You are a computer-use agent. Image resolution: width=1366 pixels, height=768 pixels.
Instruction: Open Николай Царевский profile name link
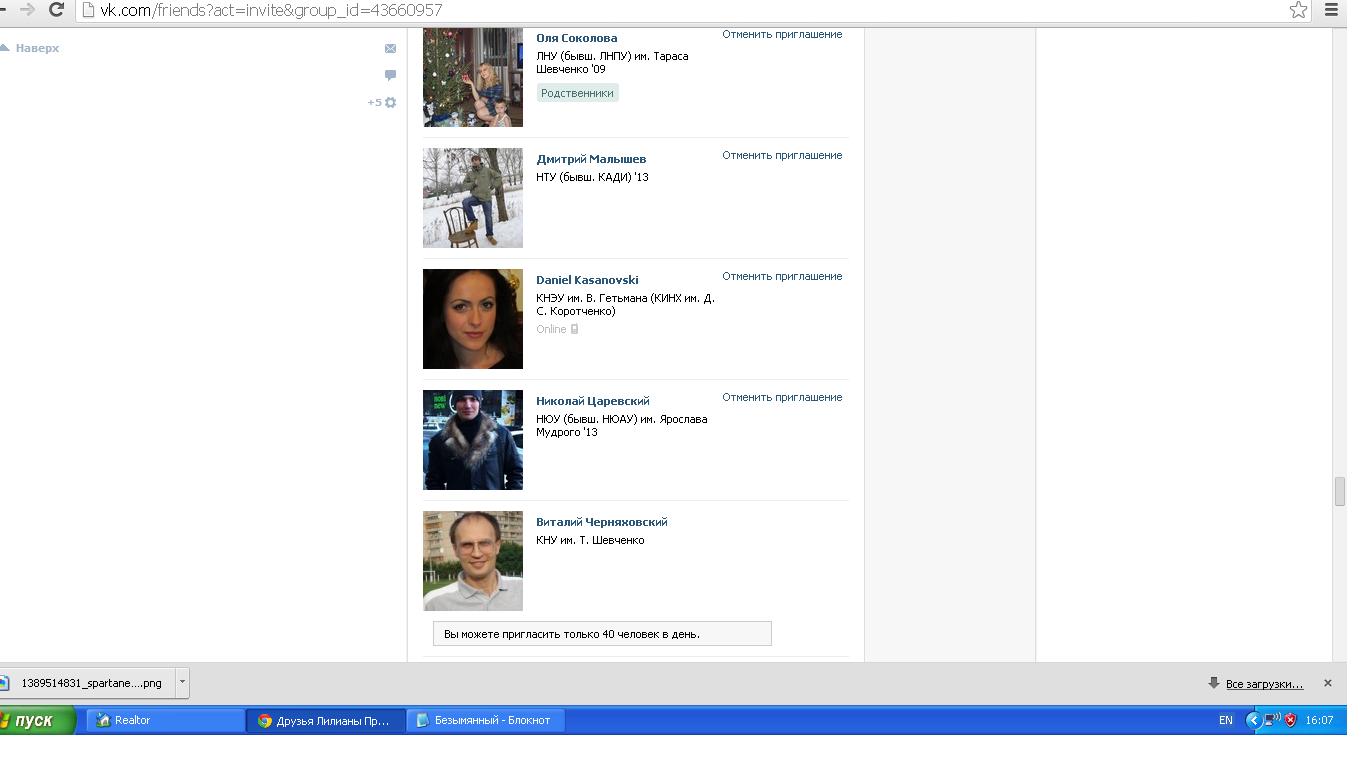593,401
